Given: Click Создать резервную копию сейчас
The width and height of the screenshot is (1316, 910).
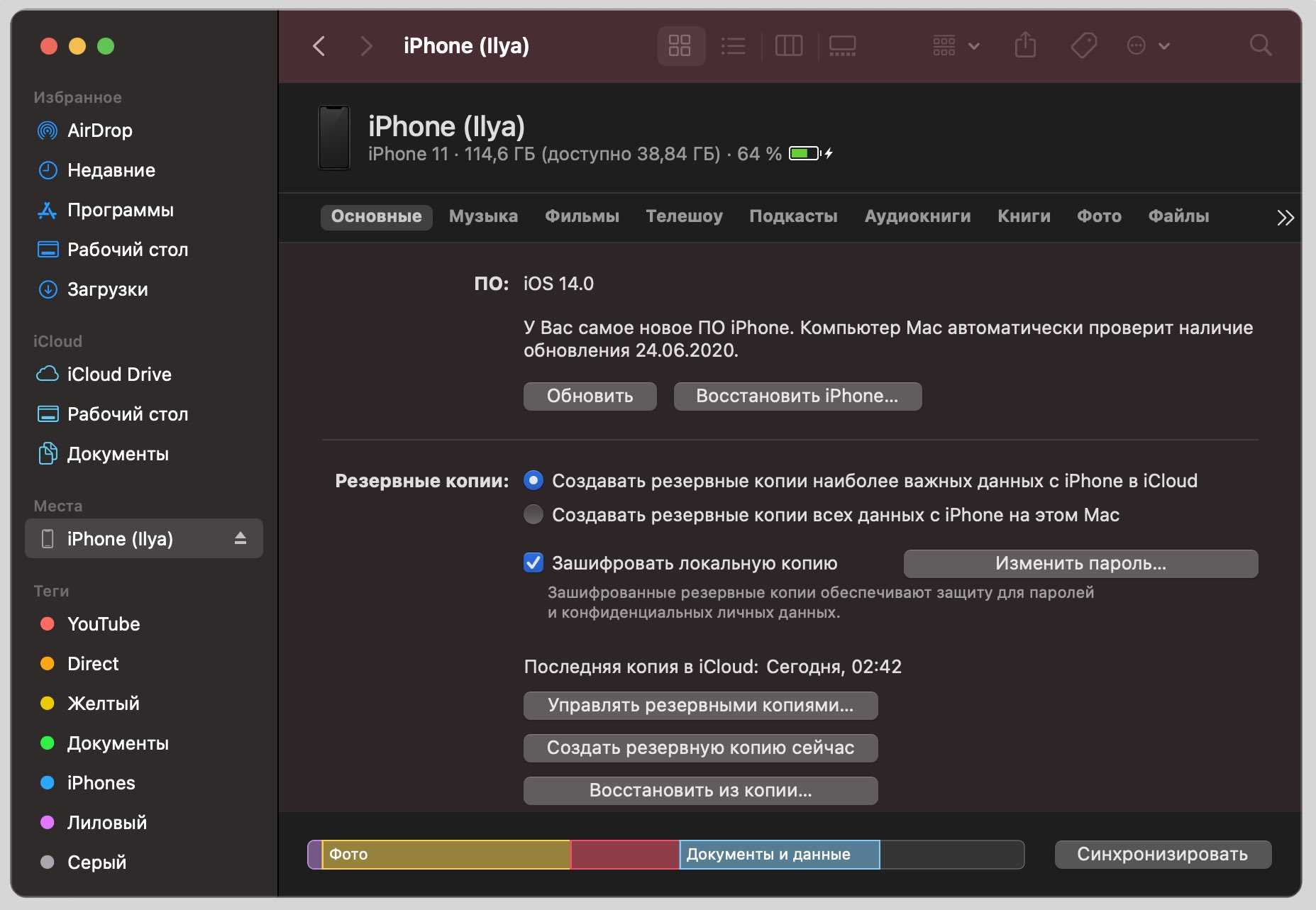Looking at the screenshot, I should pyautogui.click(x=701, y=748).
